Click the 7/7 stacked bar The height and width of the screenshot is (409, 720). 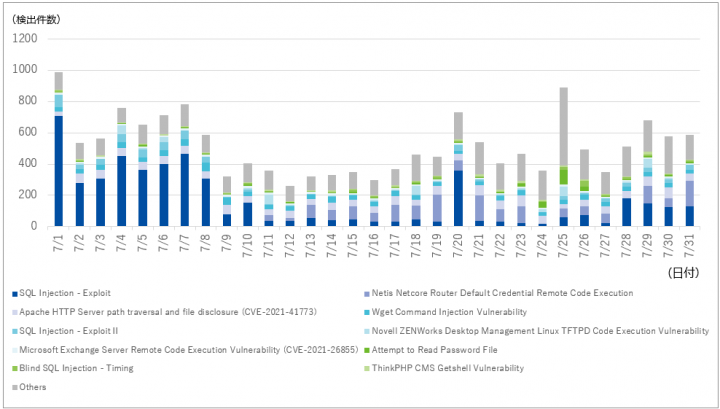[185, 165]
